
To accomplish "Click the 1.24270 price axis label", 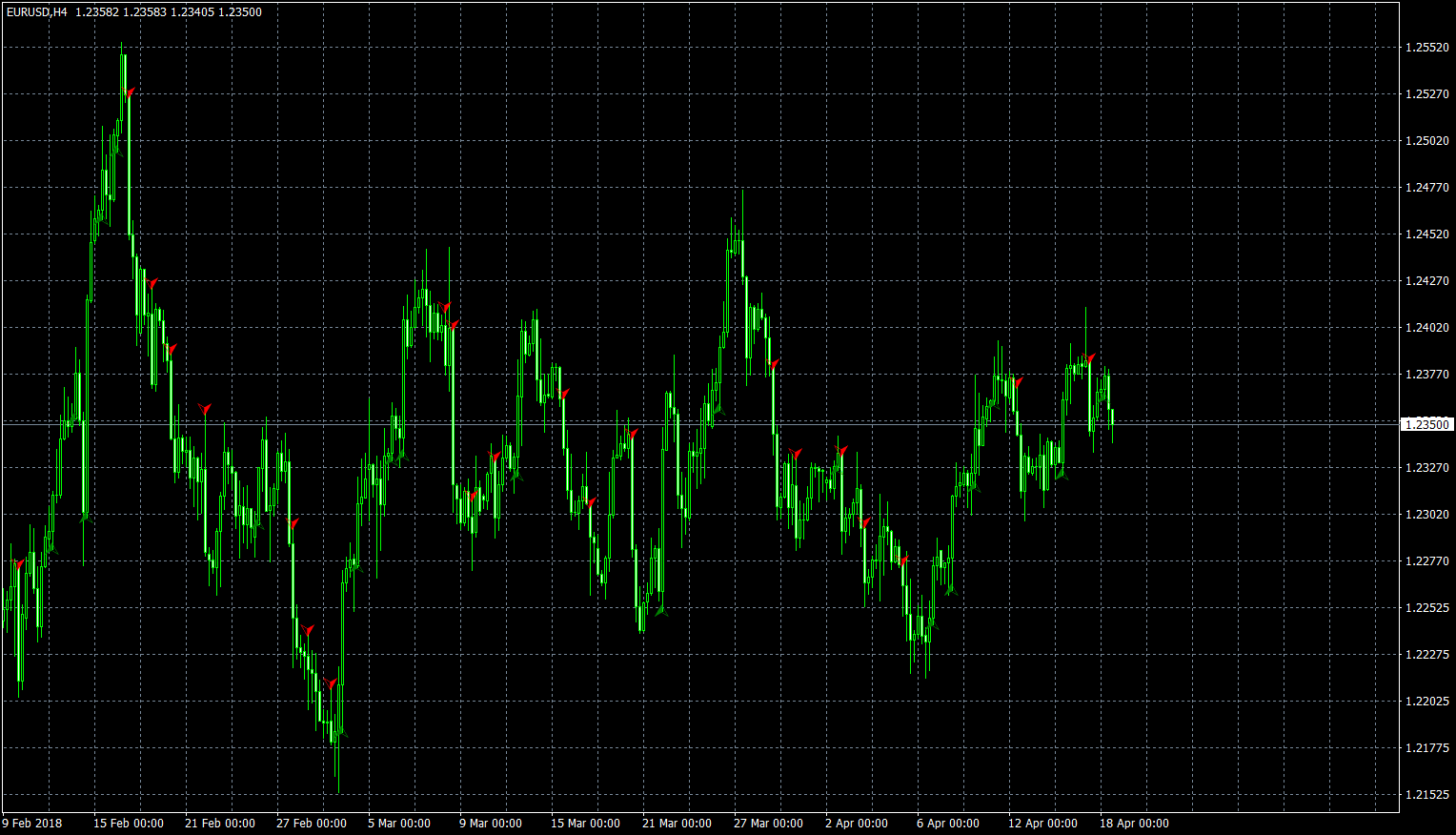I will point(1427,281).
